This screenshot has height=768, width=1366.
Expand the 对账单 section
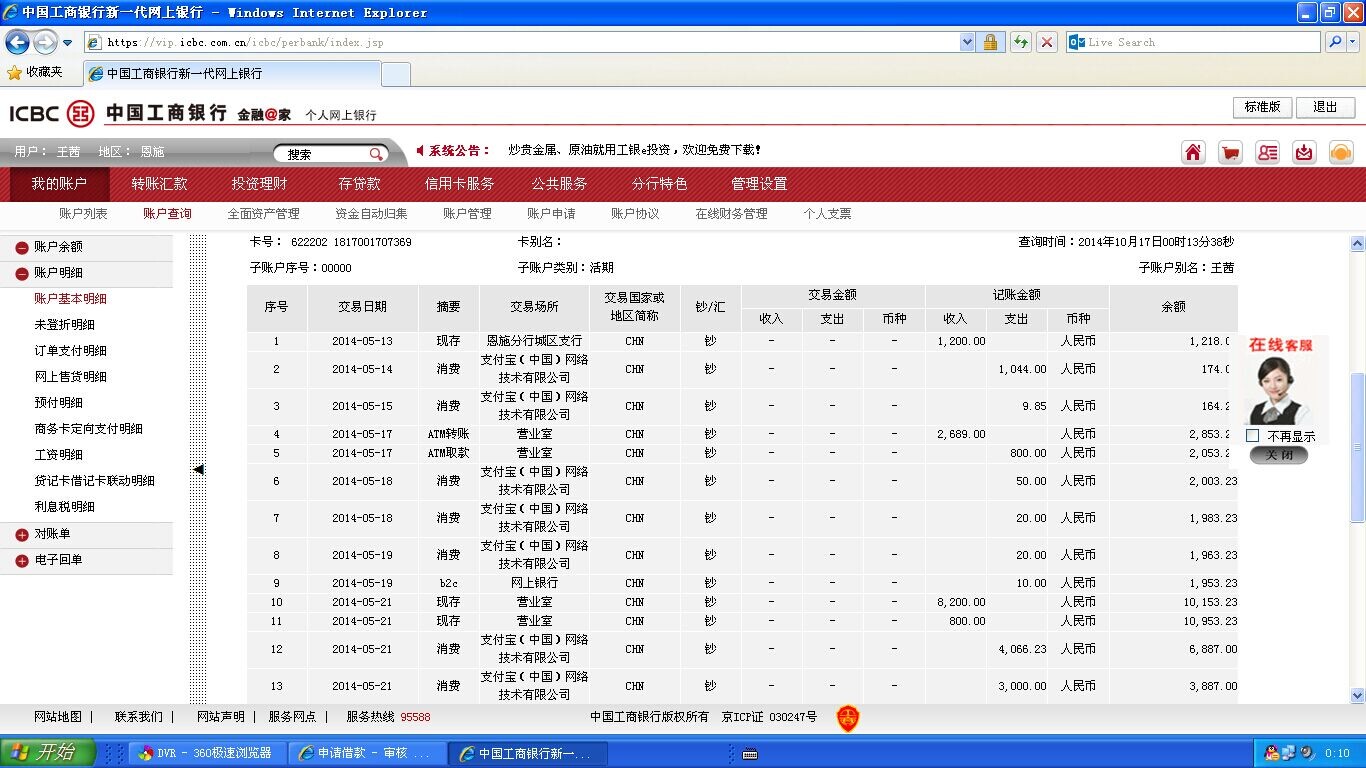pyautogui.click(x=22, y=535)
